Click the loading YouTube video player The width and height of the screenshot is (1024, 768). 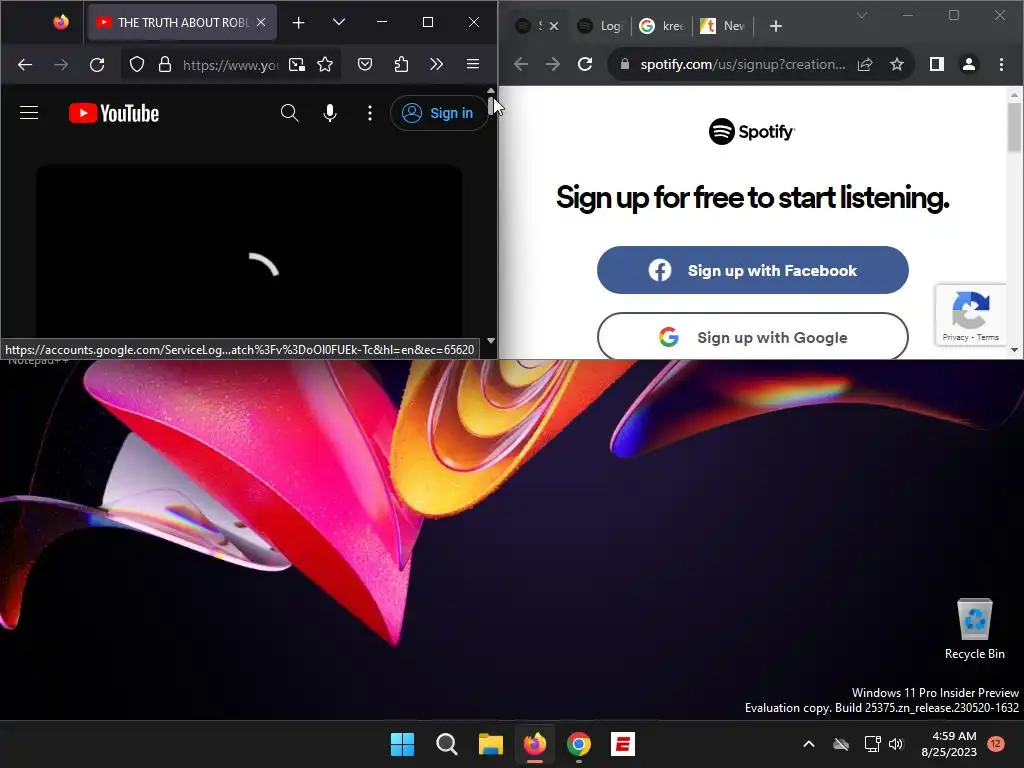(x=249, y=251)
